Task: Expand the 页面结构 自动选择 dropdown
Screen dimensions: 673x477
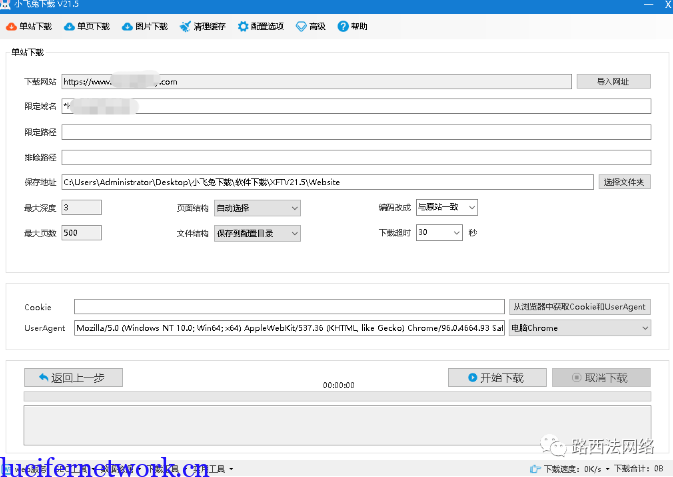Action: (257, 208)
